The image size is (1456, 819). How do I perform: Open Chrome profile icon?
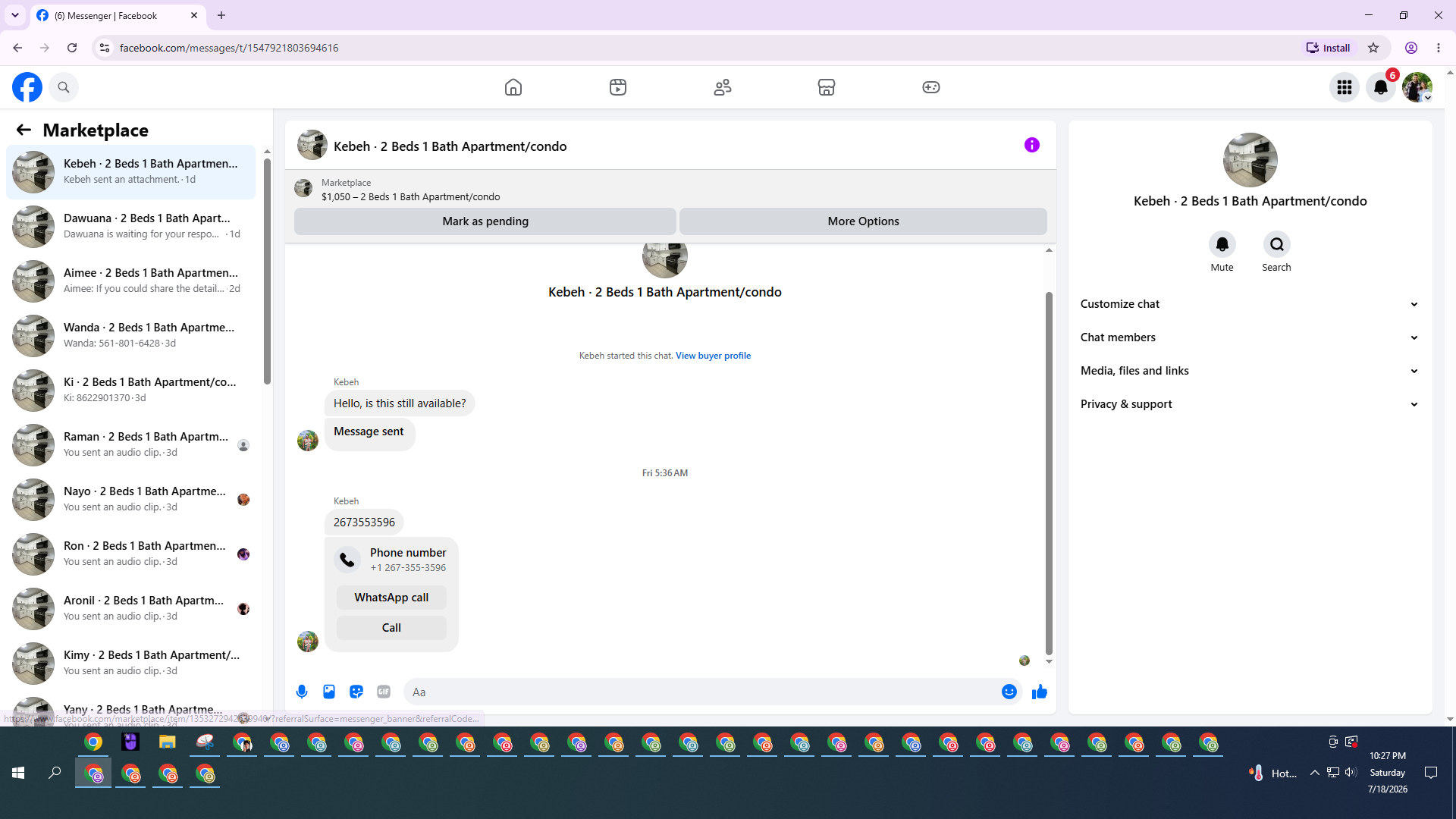pyautogui.click(x=1411, y=48)
